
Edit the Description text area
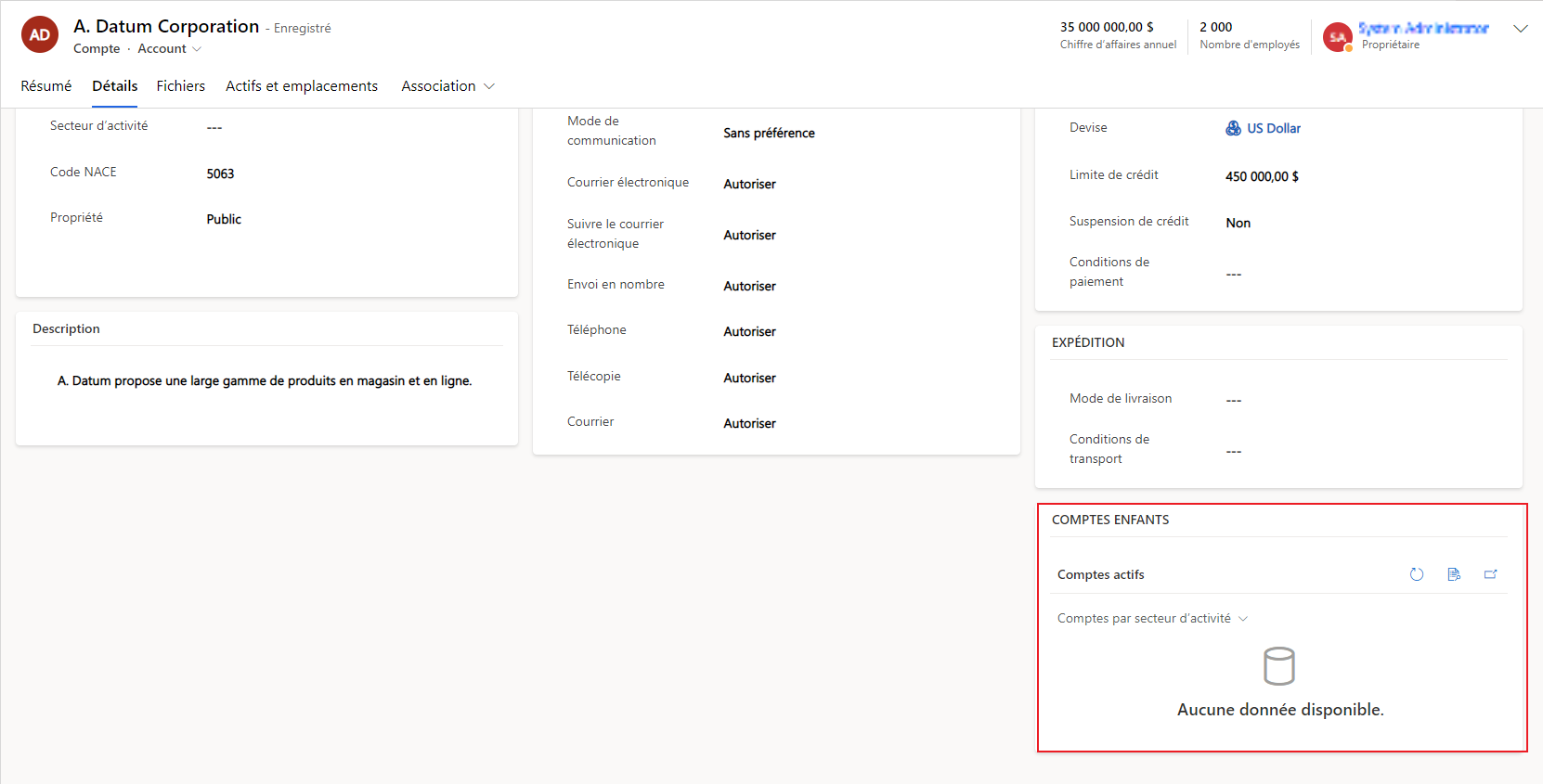[265, 380]
